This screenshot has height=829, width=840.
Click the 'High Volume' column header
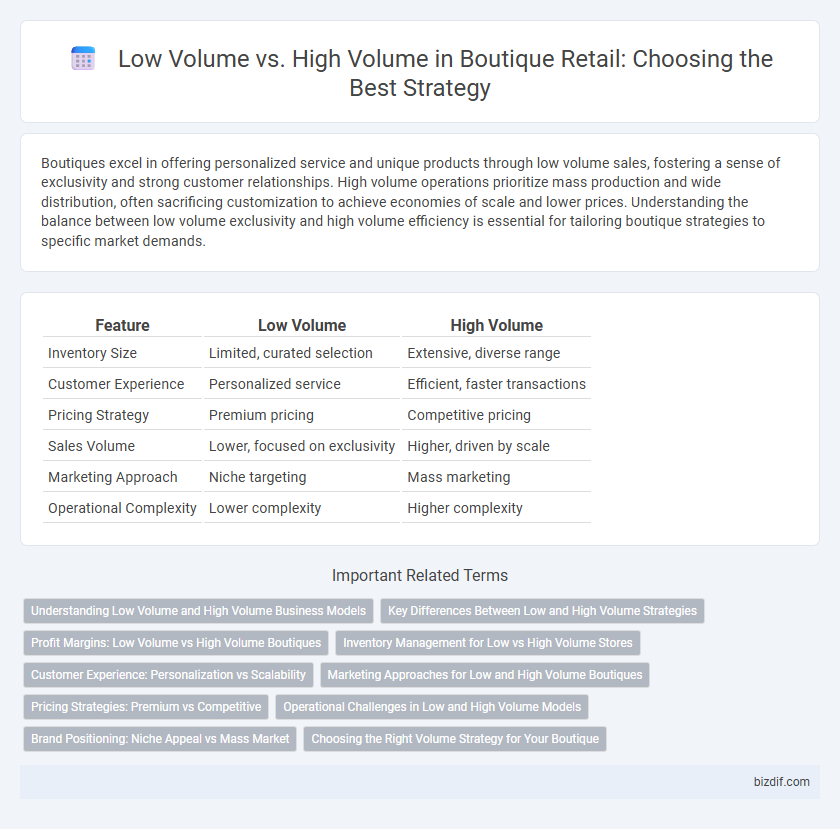click(x=496, y=325)
